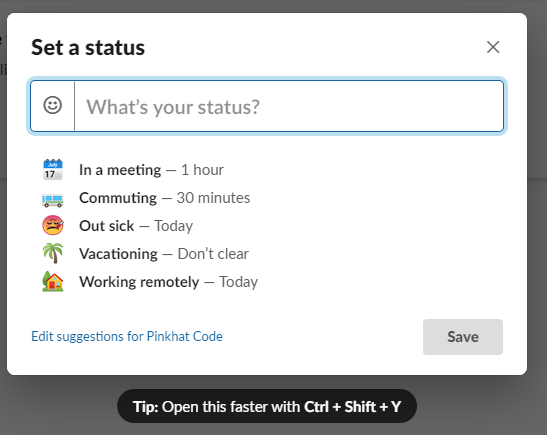
Task: Click the 1 hour duration text
Action: 202,170
